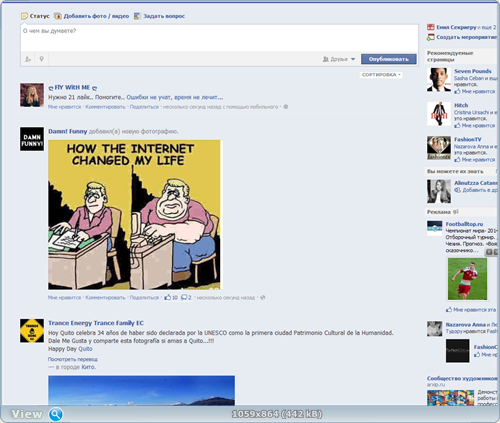Open FlY WitH ME profile picture
Screen dimensions: 500x423
[x=32, y=95]
